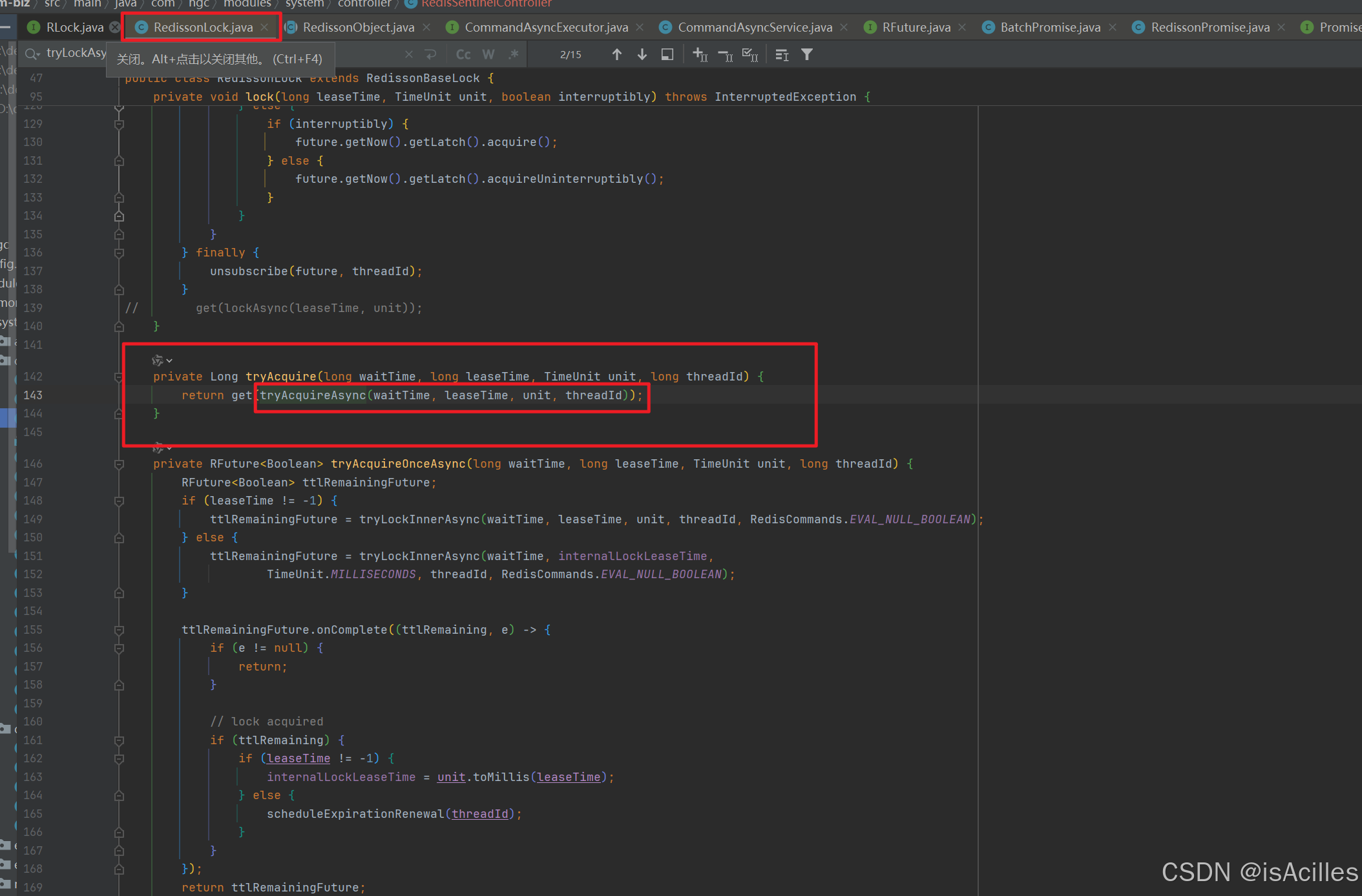The image size is (1362, 896).
Task: Click inside the tryLockAsy search field
Action: [78, 53]
